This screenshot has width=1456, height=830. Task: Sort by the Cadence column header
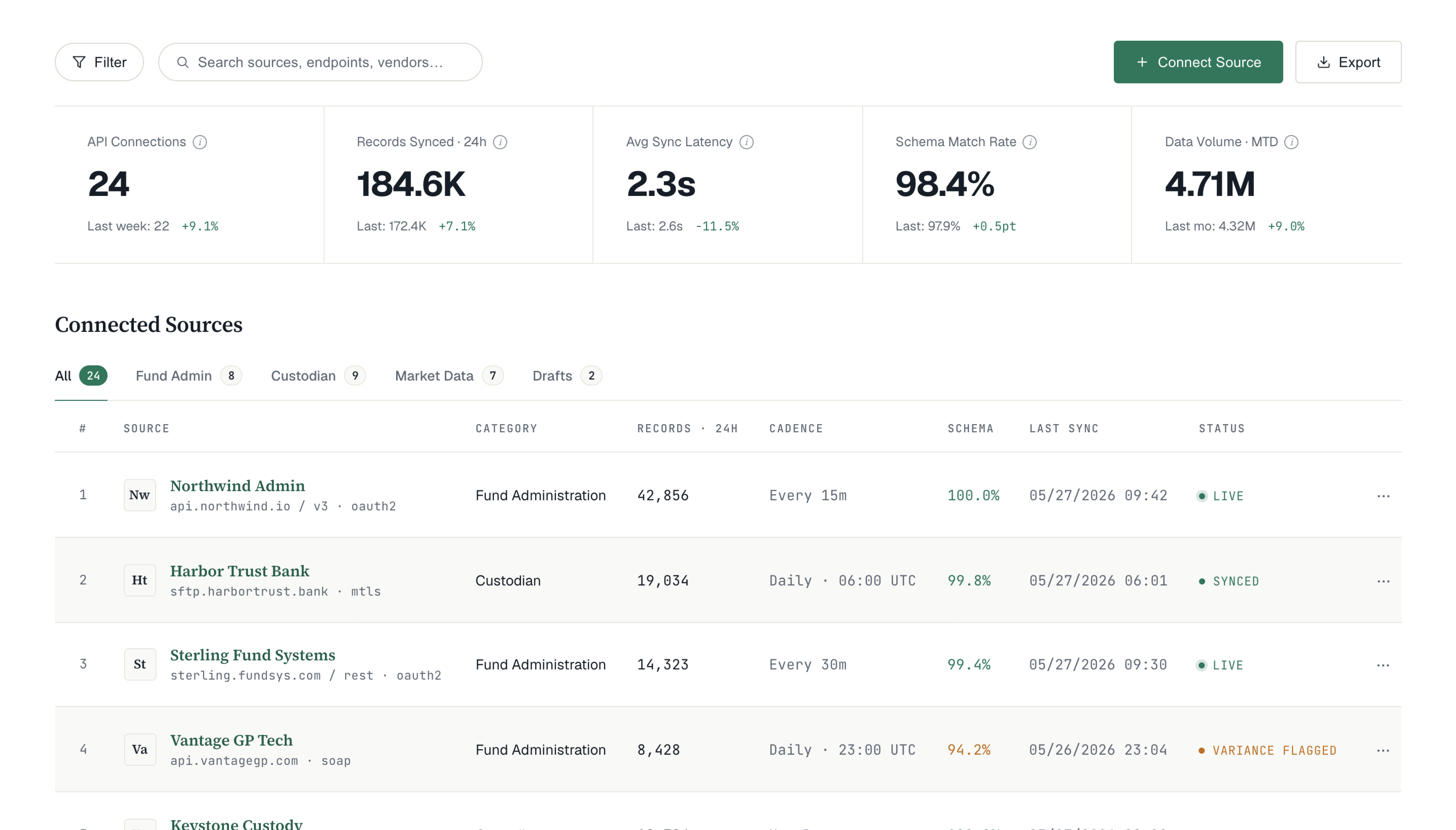(796, 429)
